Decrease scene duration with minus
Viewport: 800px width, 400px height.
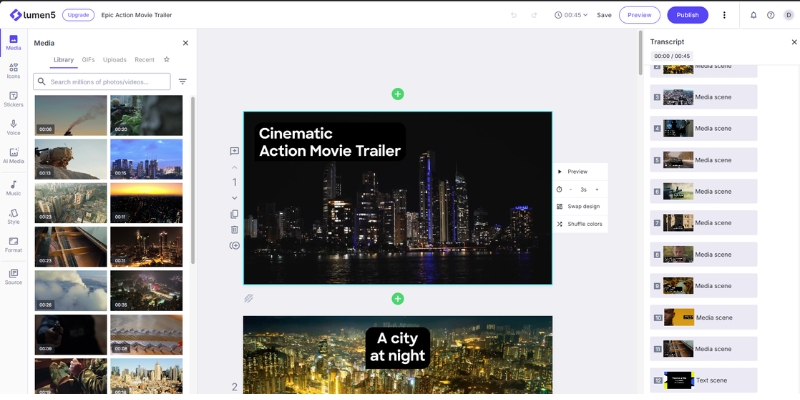pos(570,189)
